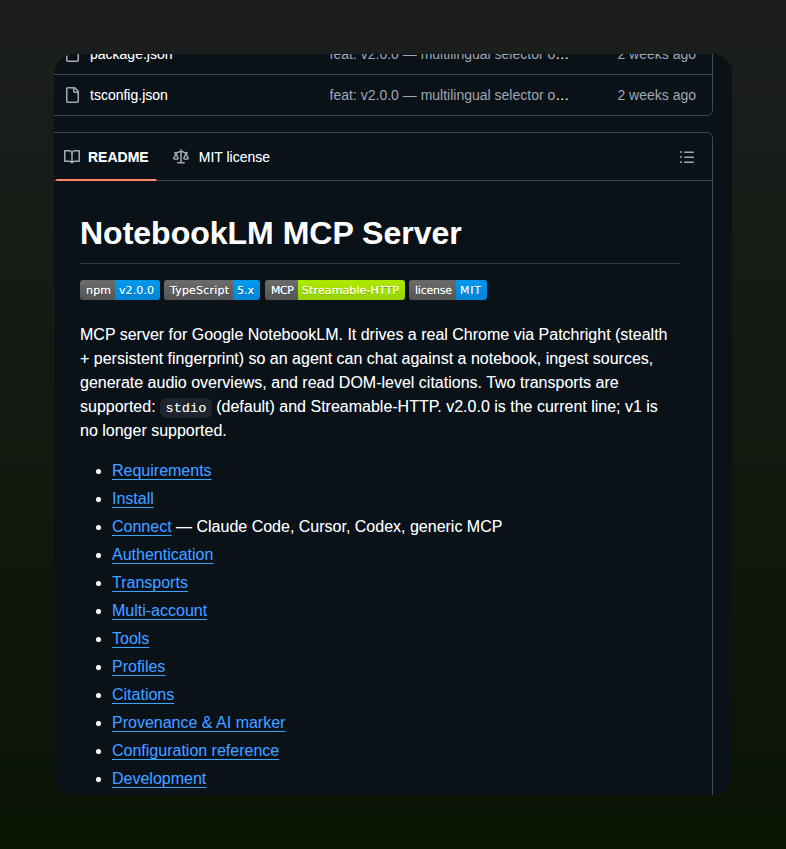Go to the Development section
The width and height of the screenshot is (786, 849).
pos(159,779)
